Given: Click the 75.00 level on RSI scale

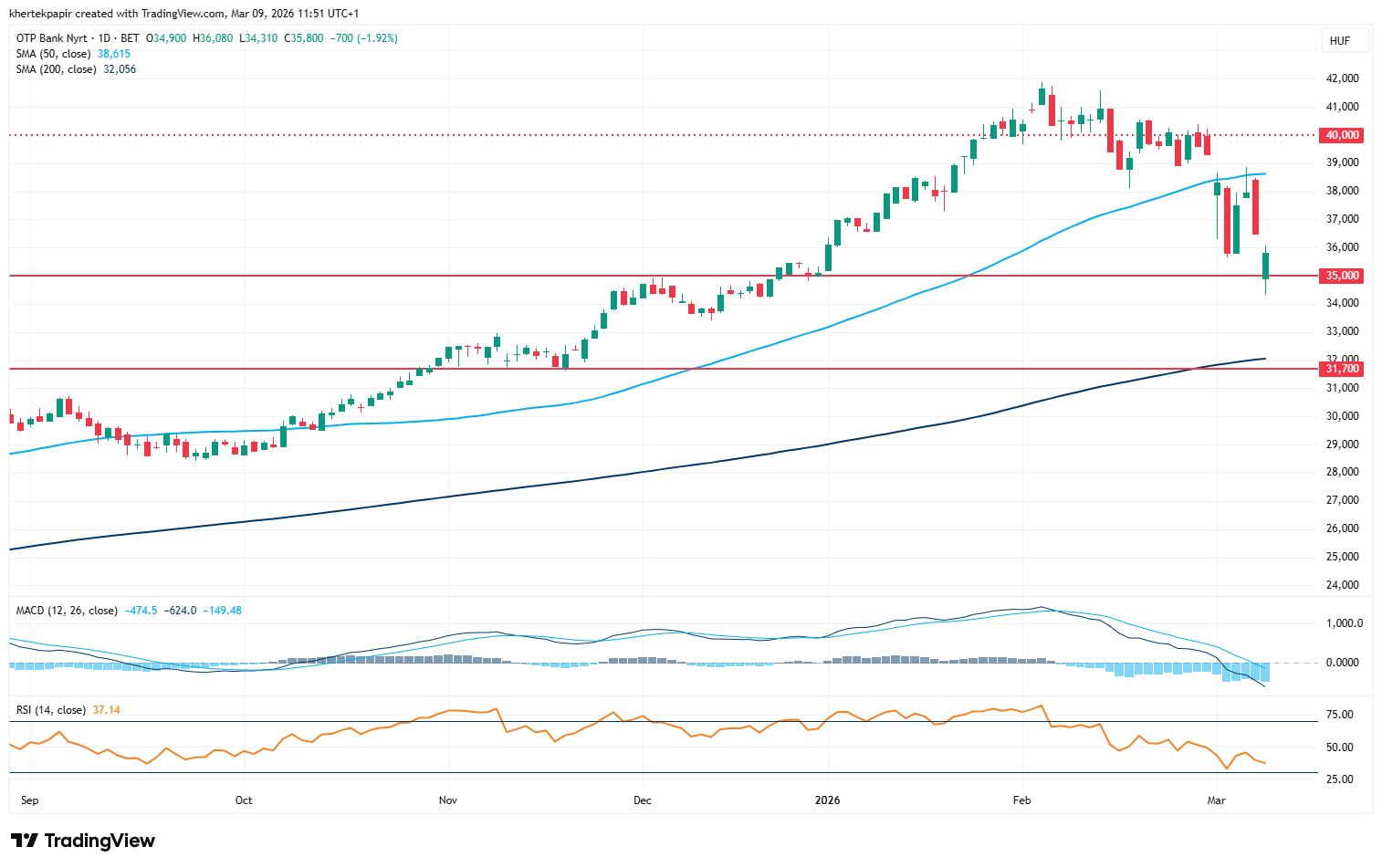Looking at the screenshot, I should [x=1338, y=715].
